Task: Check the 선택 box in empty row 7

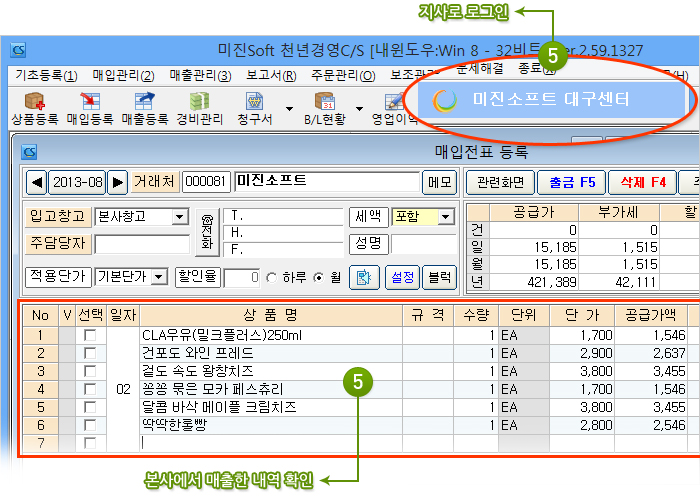Action: click(90, 443)
